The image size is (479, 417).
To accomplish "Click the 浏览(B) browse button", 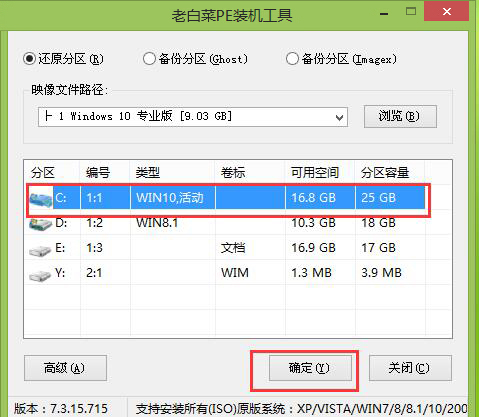I will point(400,116).
